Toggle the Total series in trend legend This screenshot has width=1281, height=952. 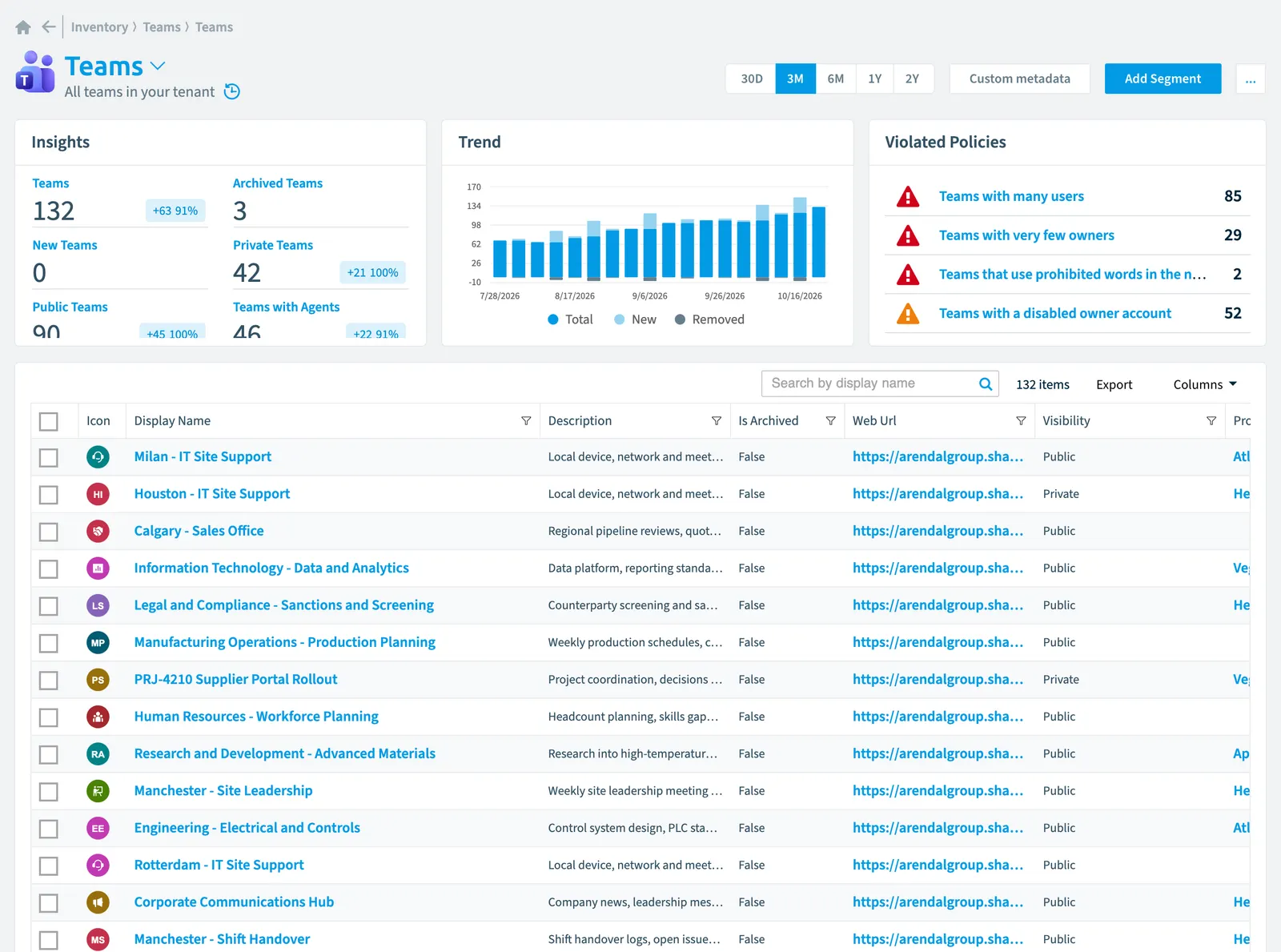pos(570,319)
